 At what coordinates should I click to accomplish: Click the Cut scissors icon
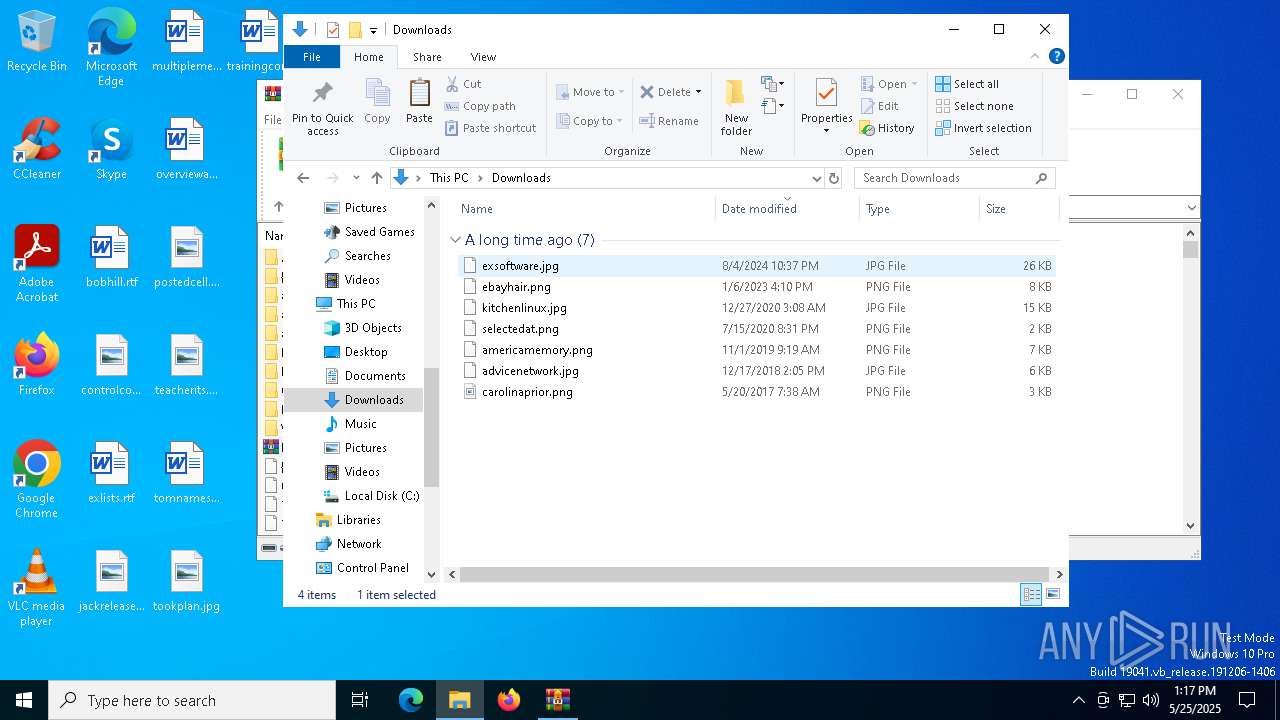[452, 84]
